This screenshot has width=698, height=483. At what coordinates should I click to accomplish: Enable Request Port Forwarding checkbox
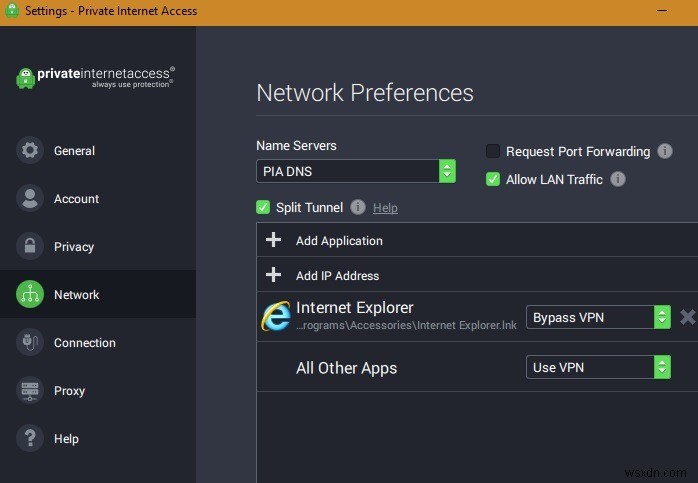[493, 152]
